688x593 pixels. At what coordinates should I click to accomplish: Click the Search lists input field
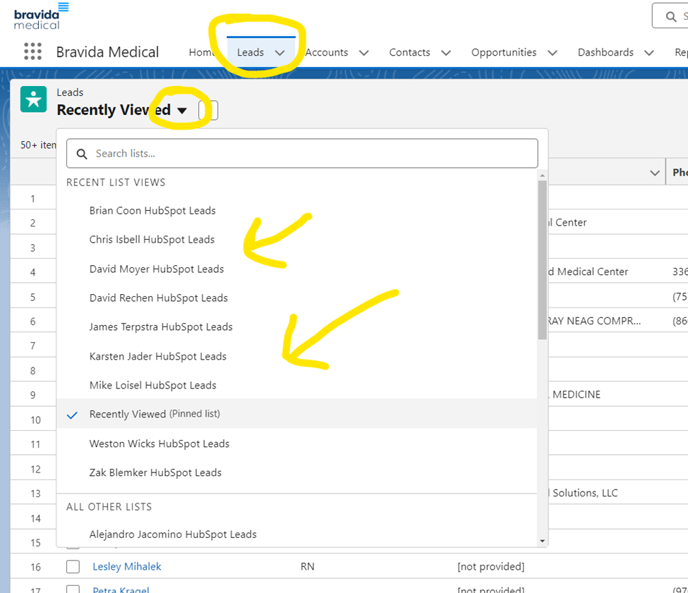302,153
